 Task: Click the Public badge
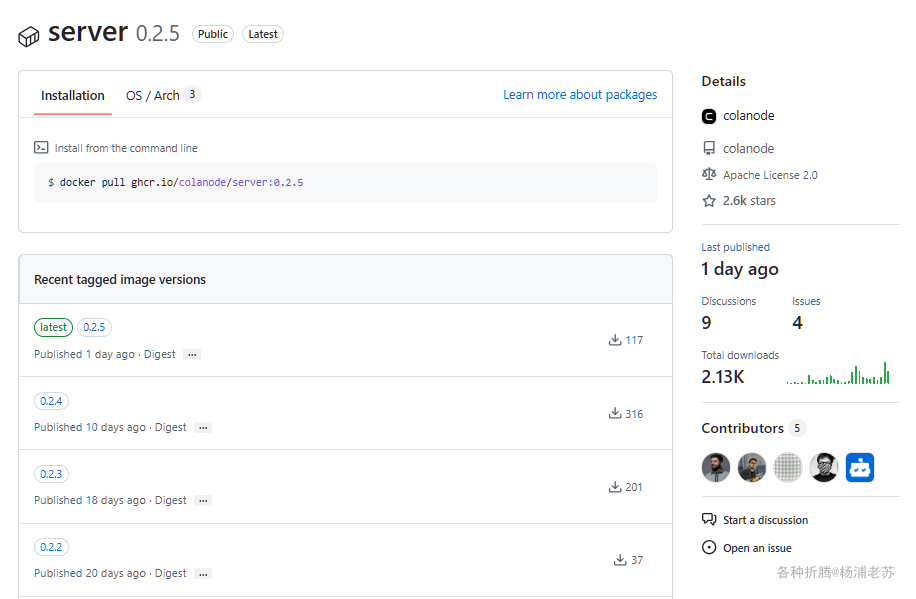pyautogui.click(x=213, y=34)
